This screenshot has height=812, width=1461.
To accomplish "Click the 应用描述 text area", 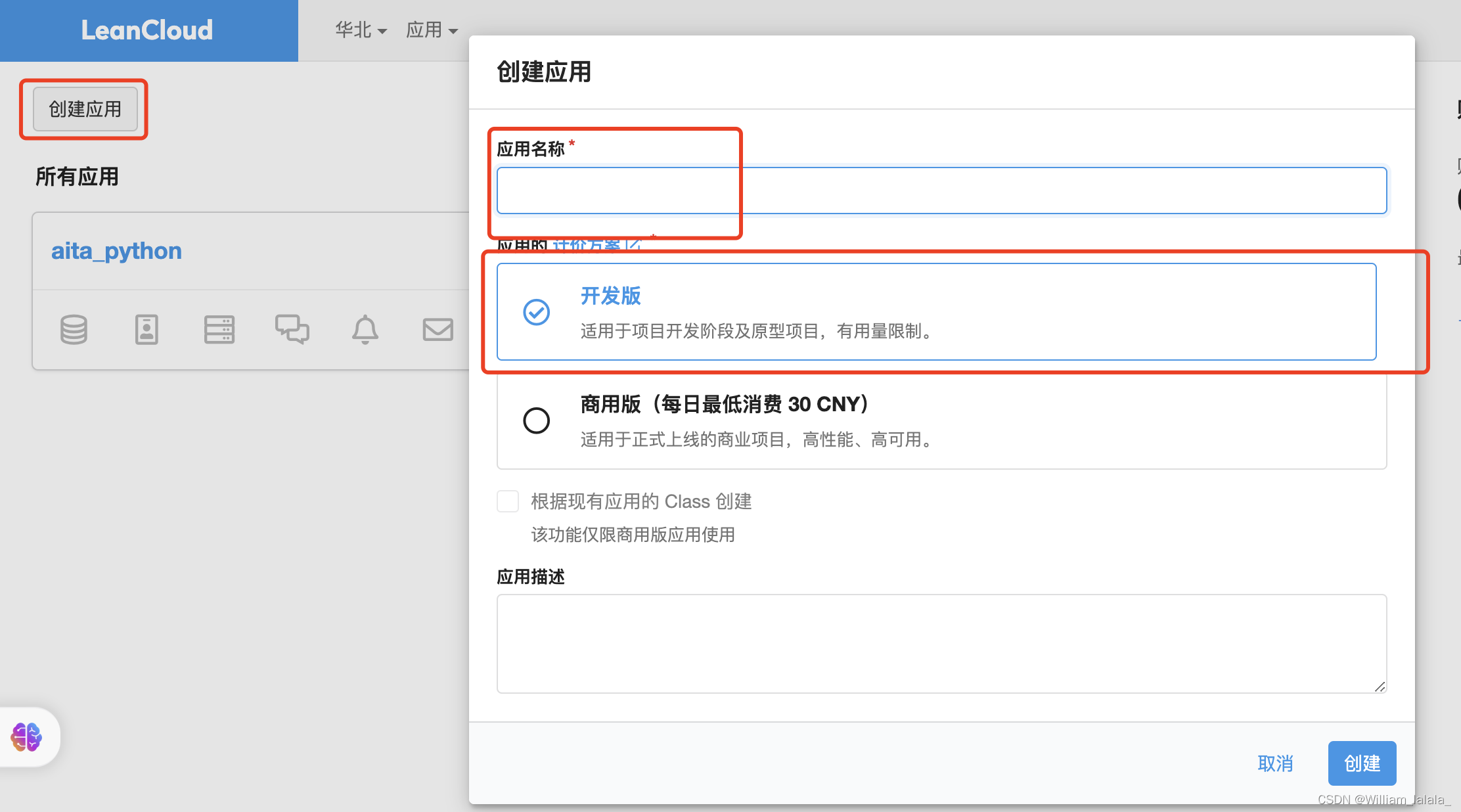I will (x=941, y=643).
